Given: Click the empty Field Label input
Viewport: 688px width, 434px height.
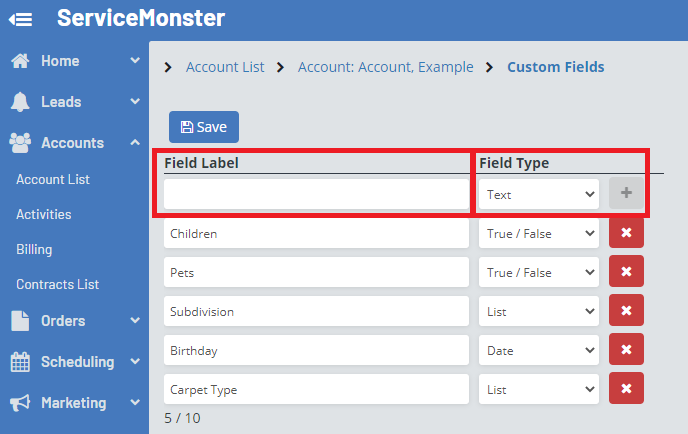Looking at the screenshot, I should point(316,194).
